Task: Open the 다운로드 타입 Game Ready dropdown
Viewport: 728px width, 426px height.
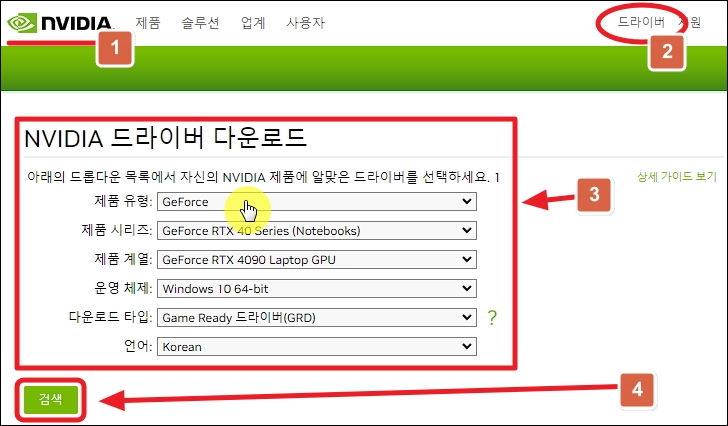Action: 317,317
